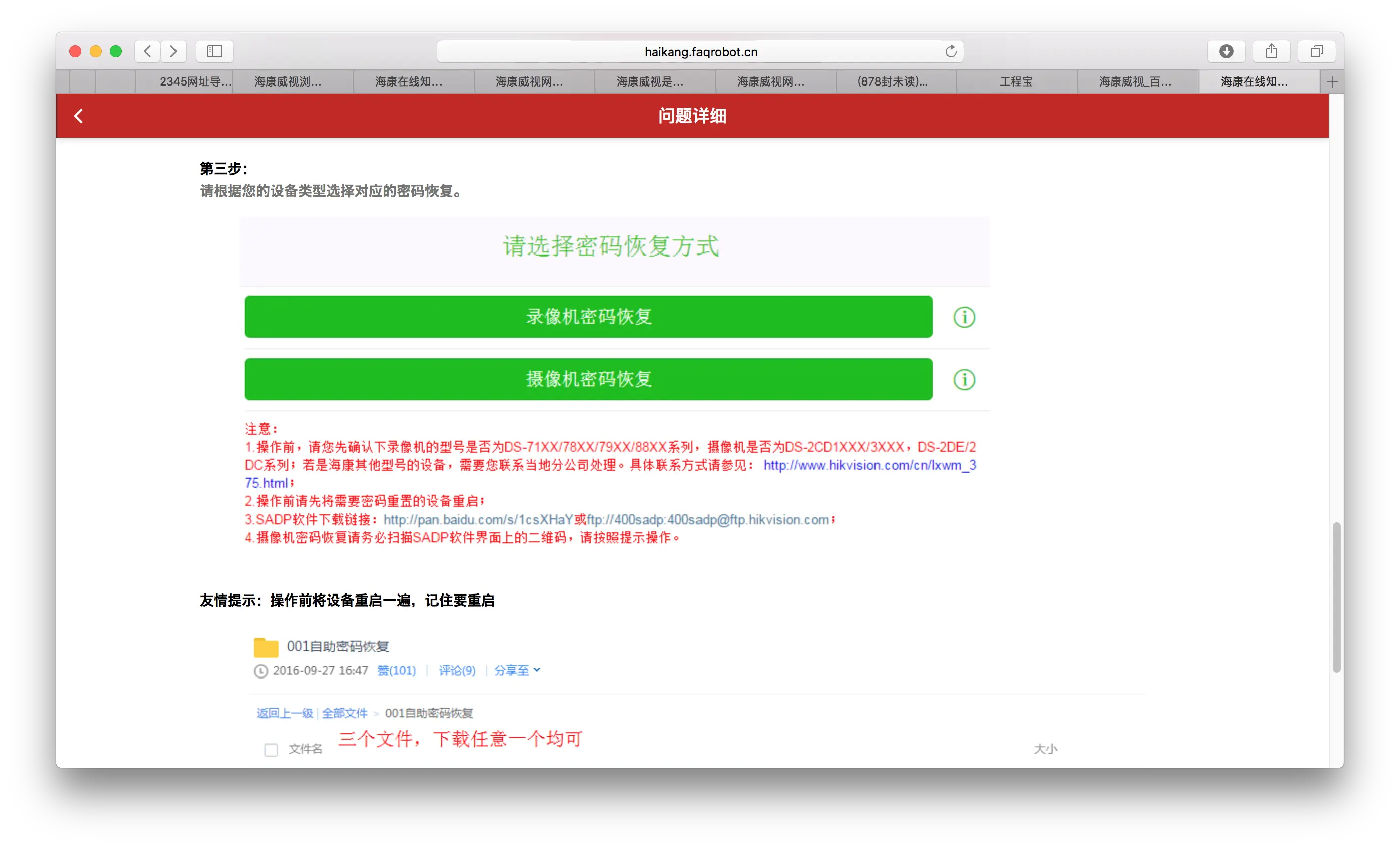The image size is (1400, 848).
Task: Open the pan.baidu.com SADP download link
Action: pos(478,520)
